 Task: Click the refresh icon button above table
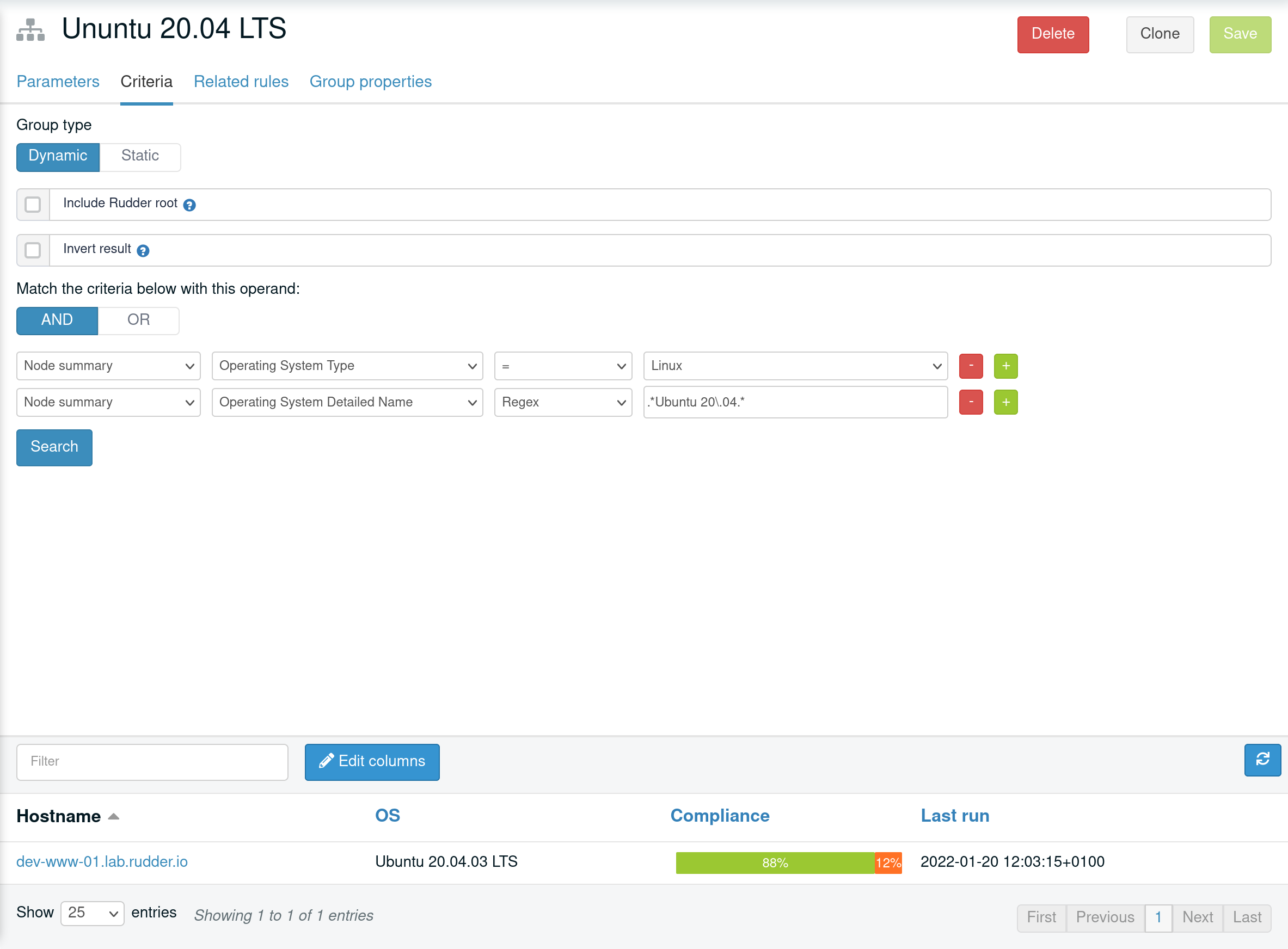(1262, 760)
